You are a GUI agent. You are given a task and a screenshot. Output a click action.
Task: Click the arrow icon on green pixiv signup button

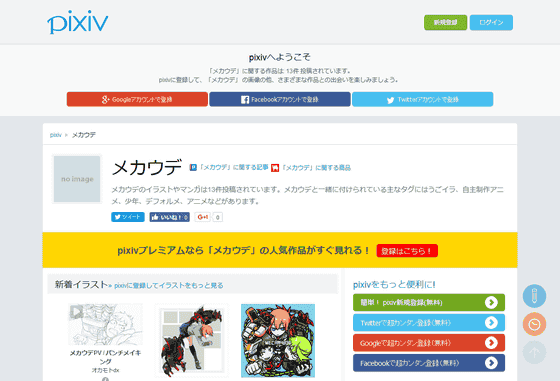491,302
